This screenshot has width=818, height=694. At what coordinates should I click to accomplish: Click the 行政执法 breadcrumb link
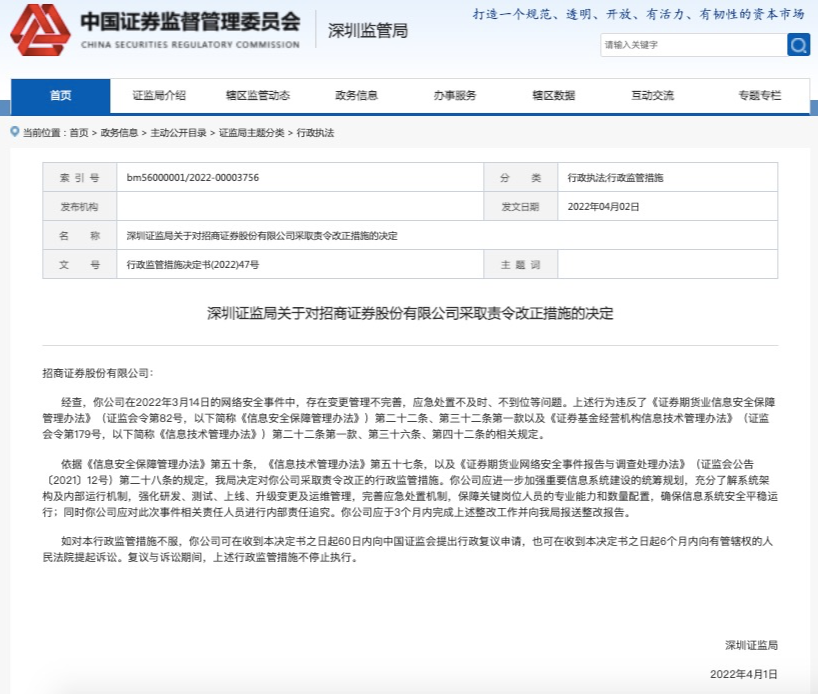[x=315, y=132]
